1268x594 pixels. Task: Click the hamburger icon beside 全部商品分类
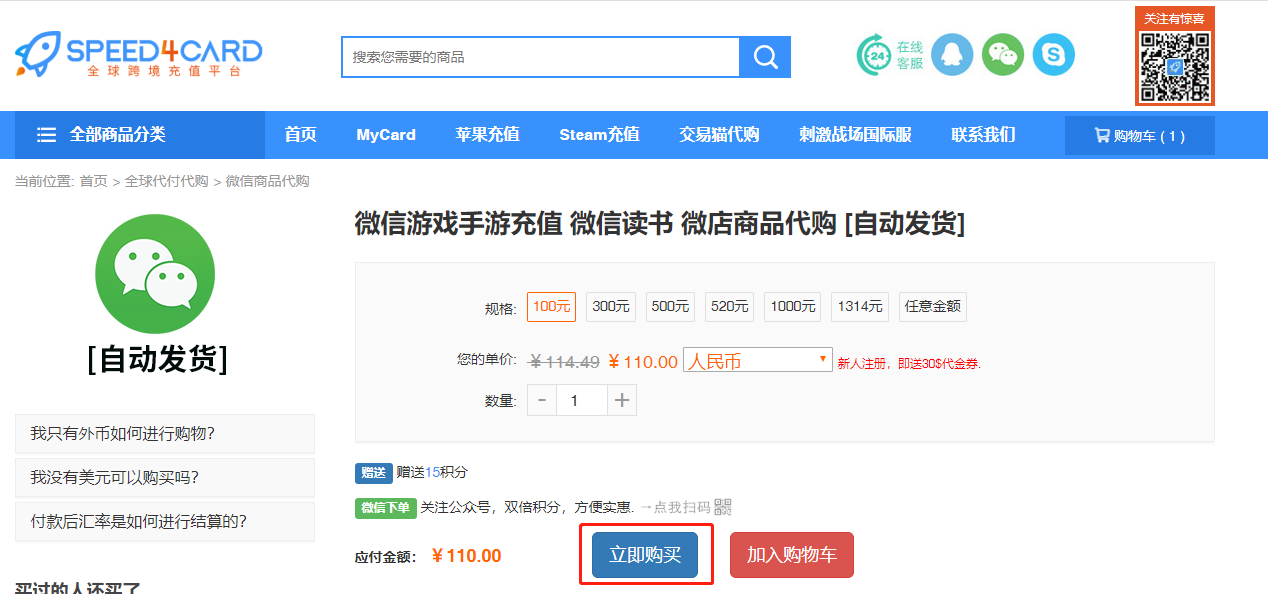(46, 135)
